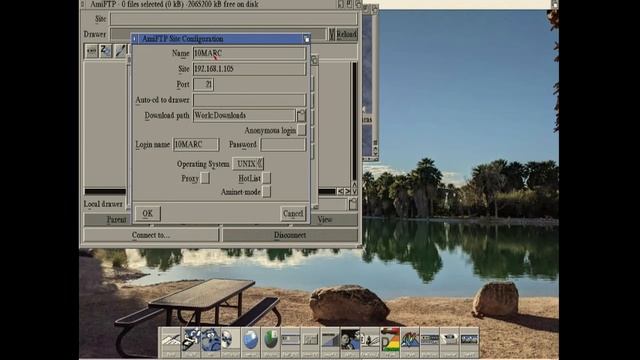Open the rainbow-striped P dock icon
The width and height of the screenshot is (640, 360).
(x=390, y=340)
